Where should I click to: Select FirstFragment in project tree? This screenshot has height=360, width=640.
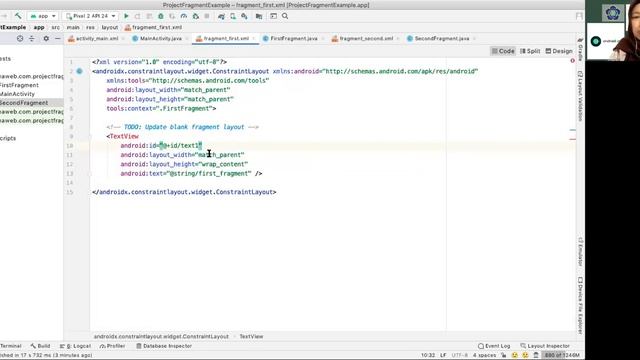pos(19,85)
